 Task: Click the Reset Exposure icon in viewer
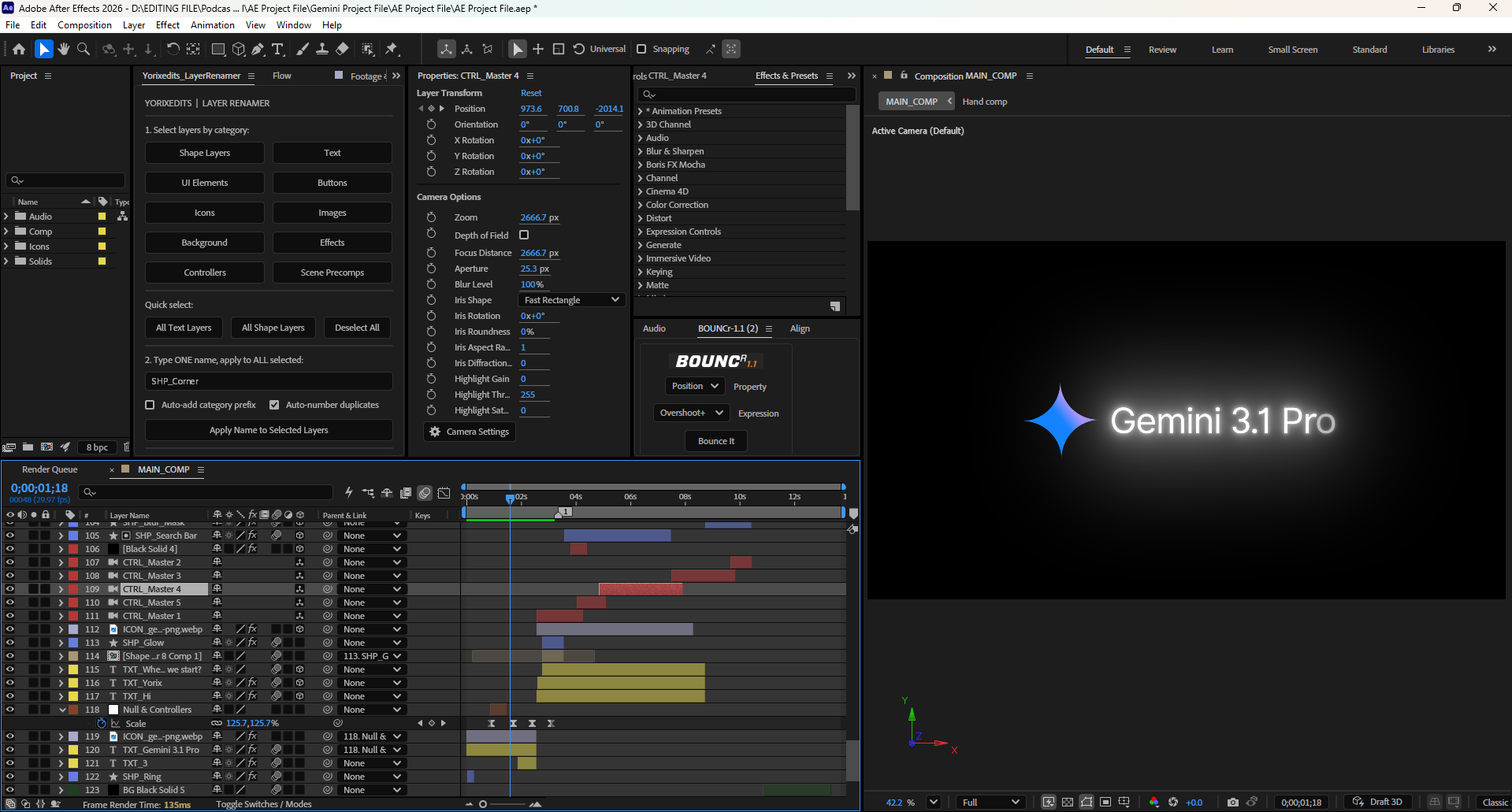click(1173, 802)
